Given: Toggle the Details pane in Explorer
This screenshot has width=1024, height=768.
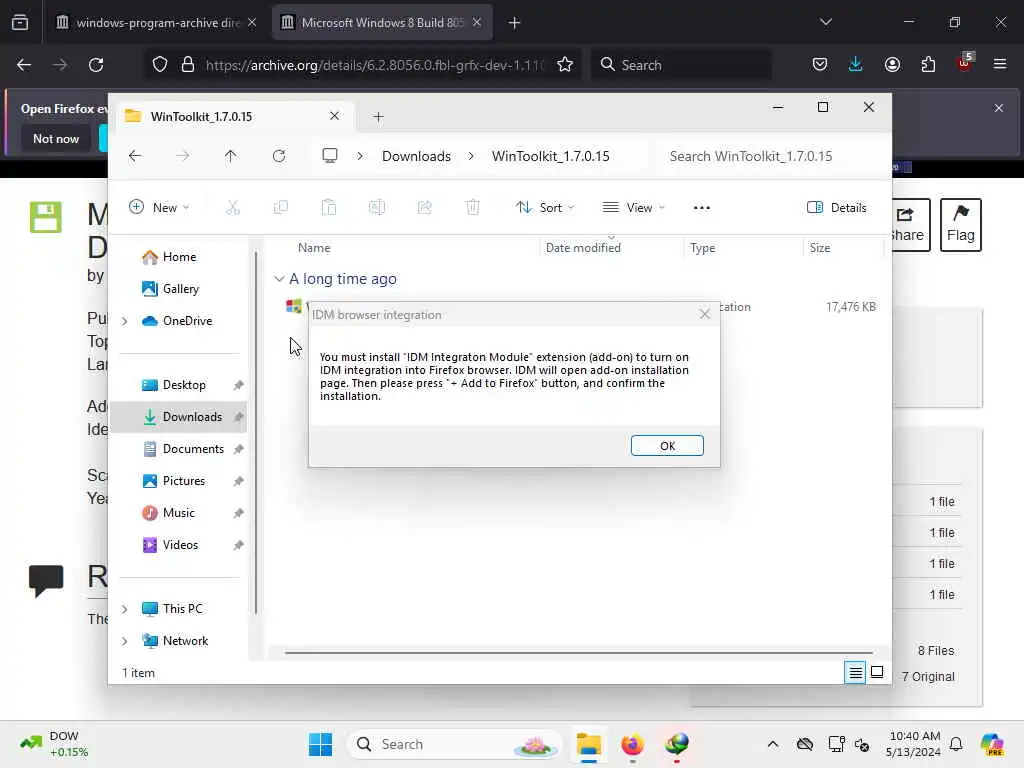Looking at the screenshot, I should point(837,208).
